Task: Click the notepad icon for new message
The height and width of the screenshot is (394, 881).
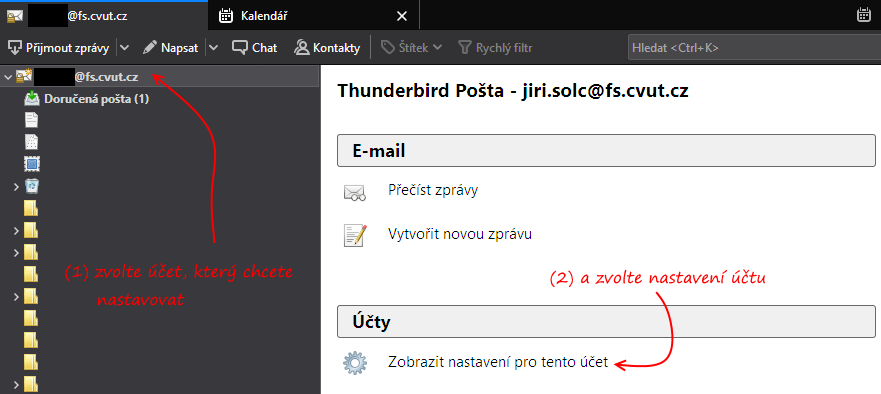Action: (355, 235)
